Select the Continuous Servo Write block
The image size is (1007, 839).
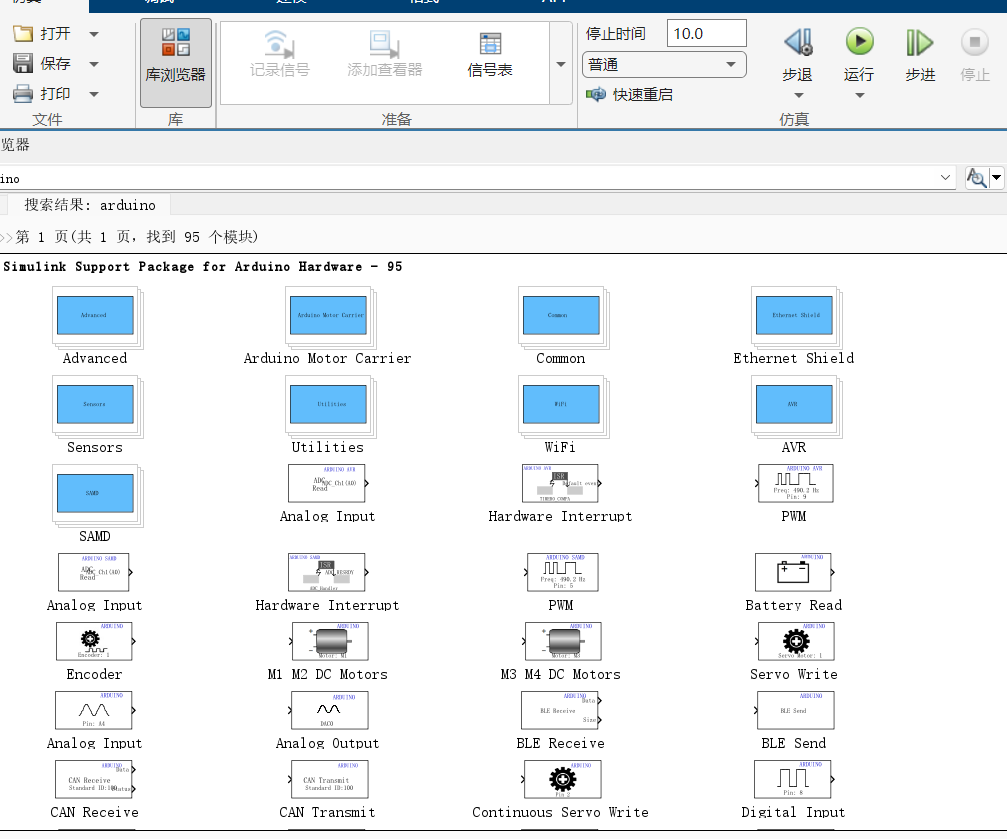click(562, 779)
